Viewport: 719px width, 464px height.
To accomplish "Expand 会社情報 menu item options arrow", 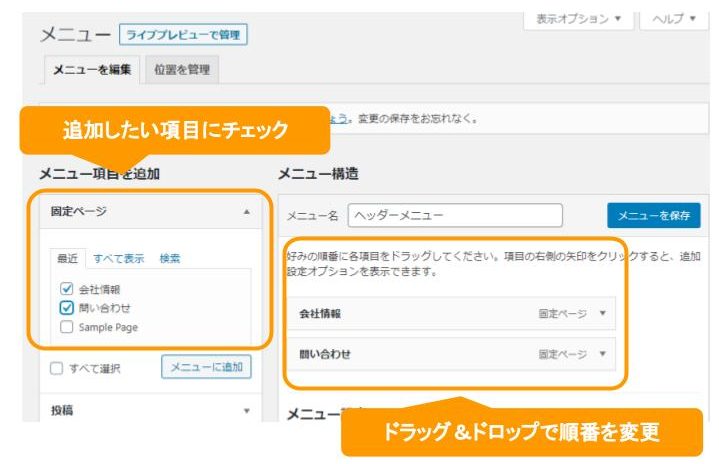I will point(602,313).
